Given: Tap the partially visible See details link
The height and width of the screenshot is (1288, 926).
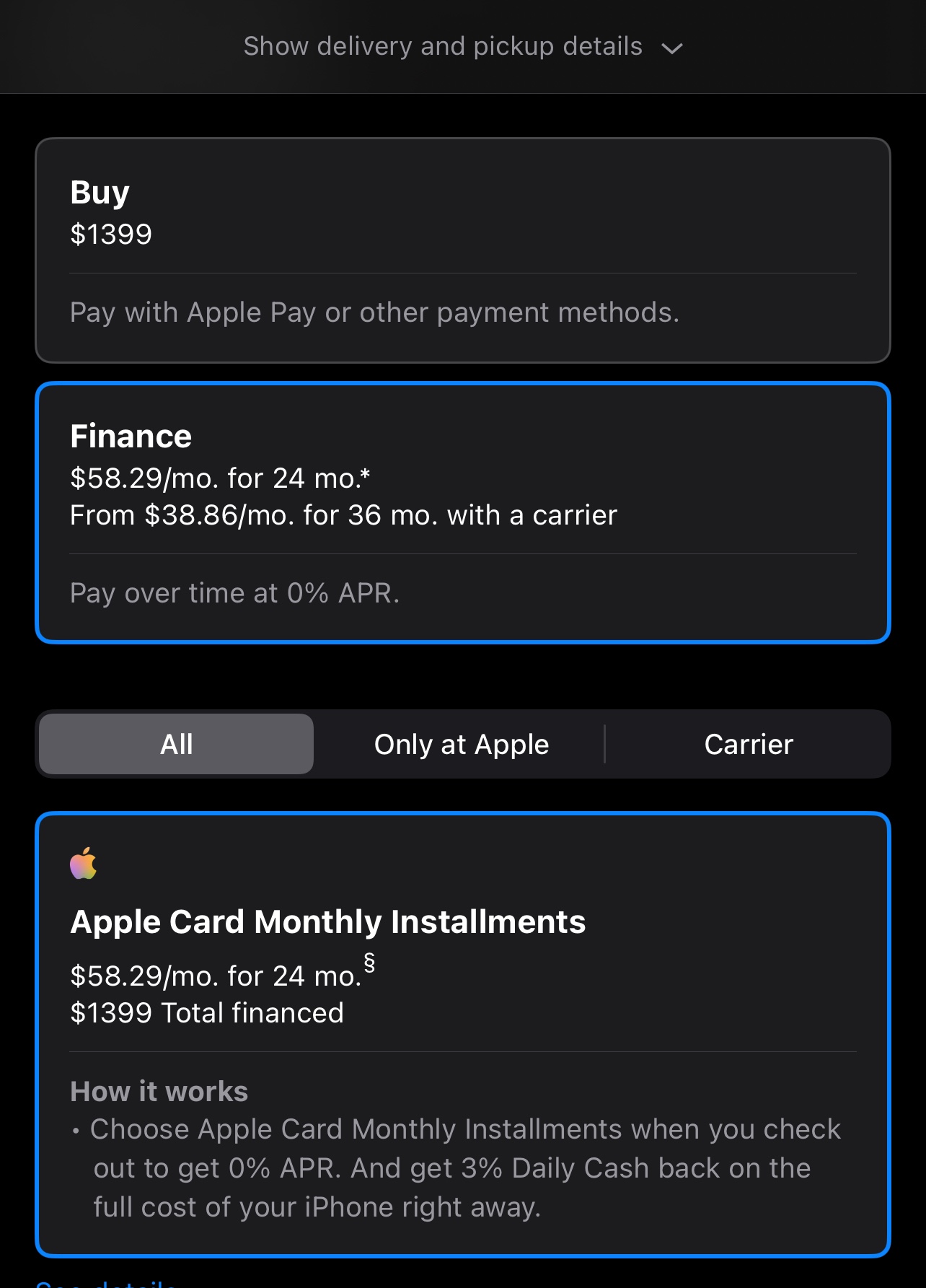Looking at the screenshot, I should coord(107,1283).
